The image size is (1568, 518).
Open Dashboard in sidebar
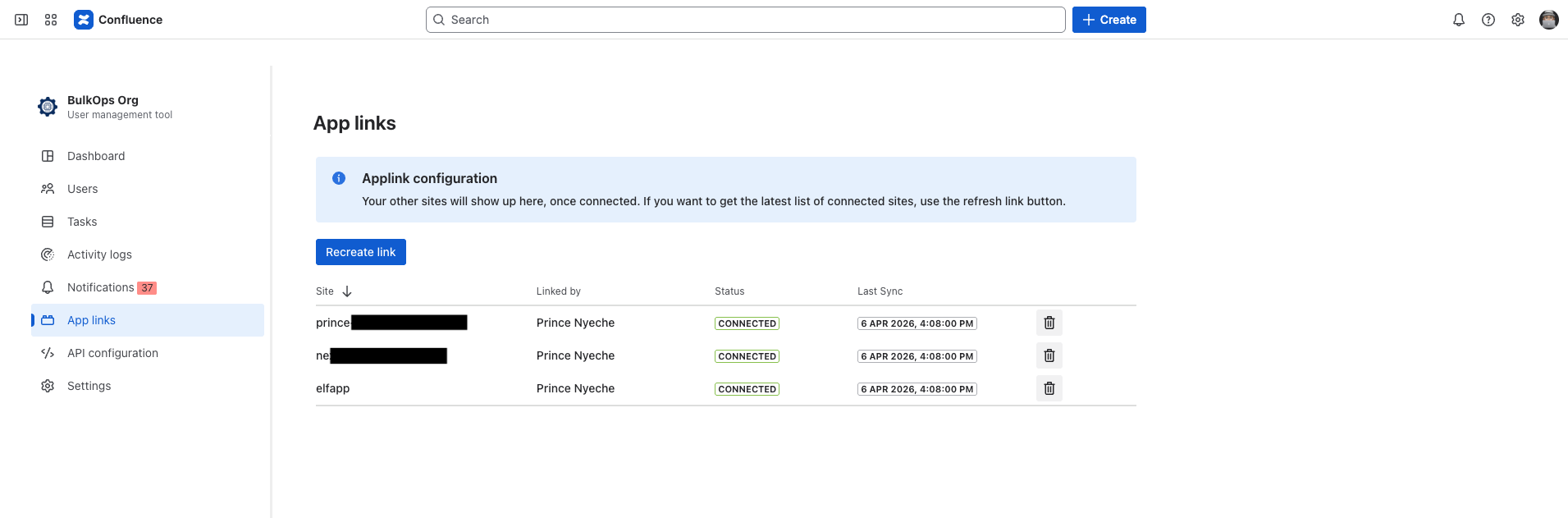coord(148,156)
